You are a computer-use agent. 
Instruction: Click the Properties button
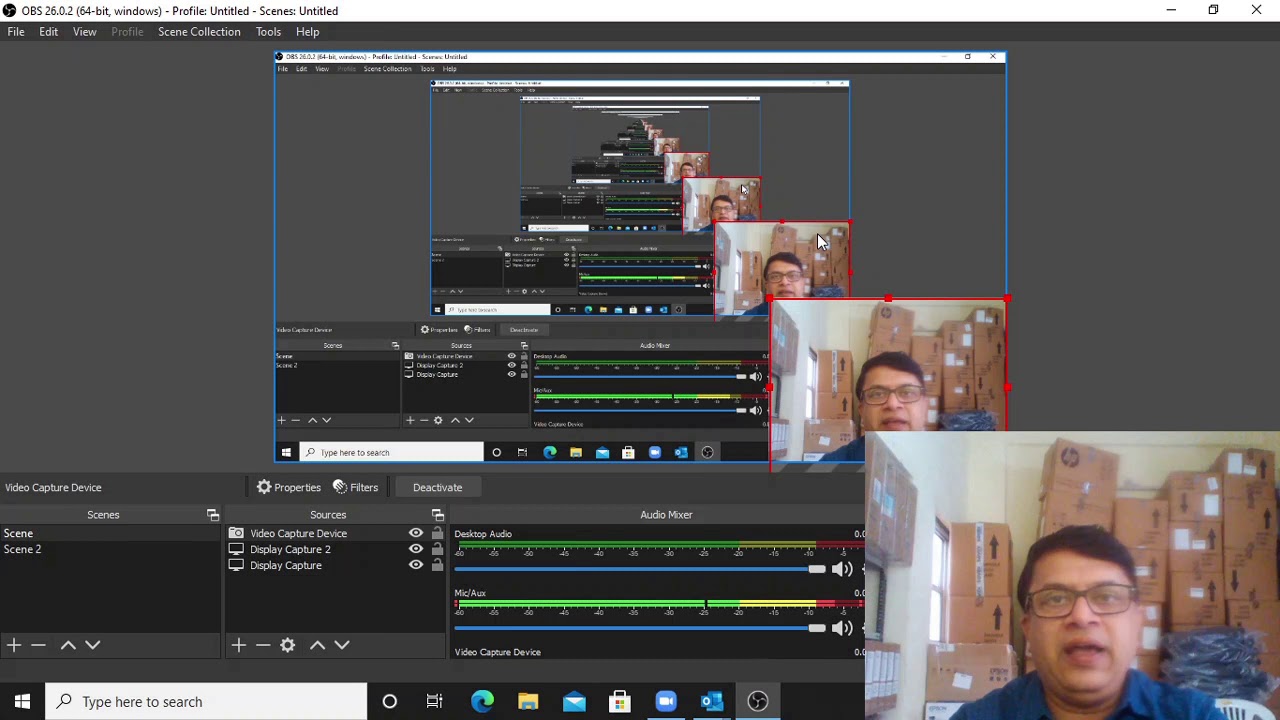click(x=288, y=487)
